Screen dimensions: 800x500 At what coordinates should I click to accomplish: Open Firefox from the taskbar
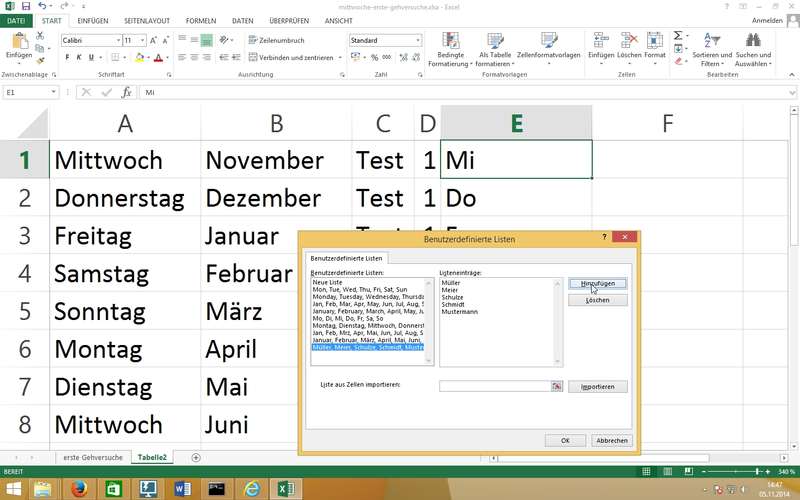(x=79, y=488)
